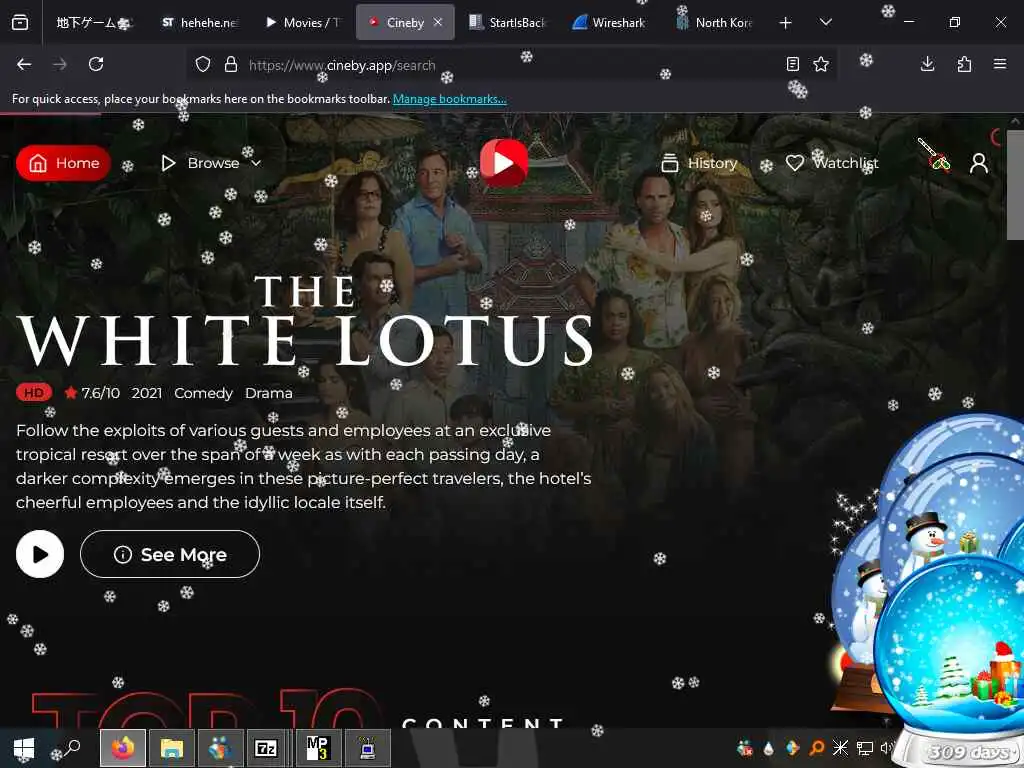This screenshot has height=768, width=1024.
Task: Open the network status tray icon
Action: pyautogui.click(x=865, y=748)
